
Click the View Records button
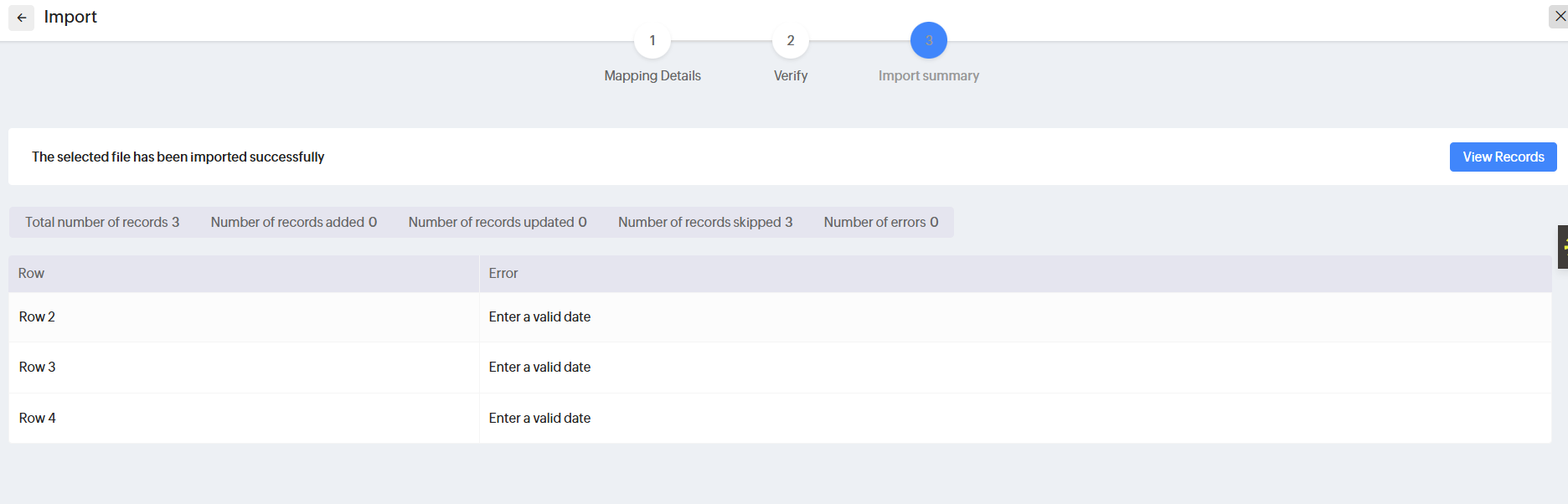click(x=1503, y=157)
